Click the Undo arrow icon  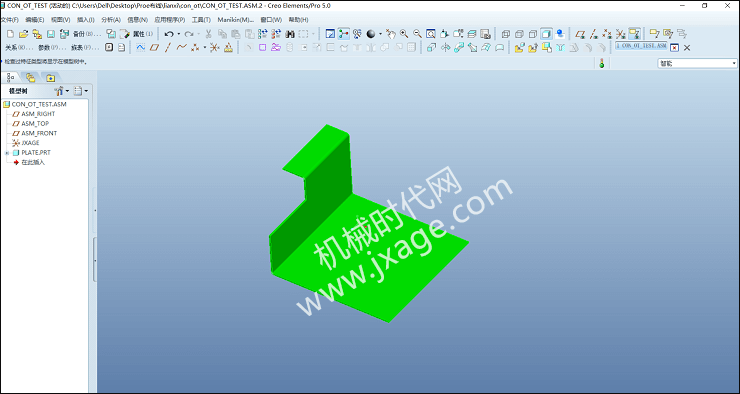click(169, 34)
